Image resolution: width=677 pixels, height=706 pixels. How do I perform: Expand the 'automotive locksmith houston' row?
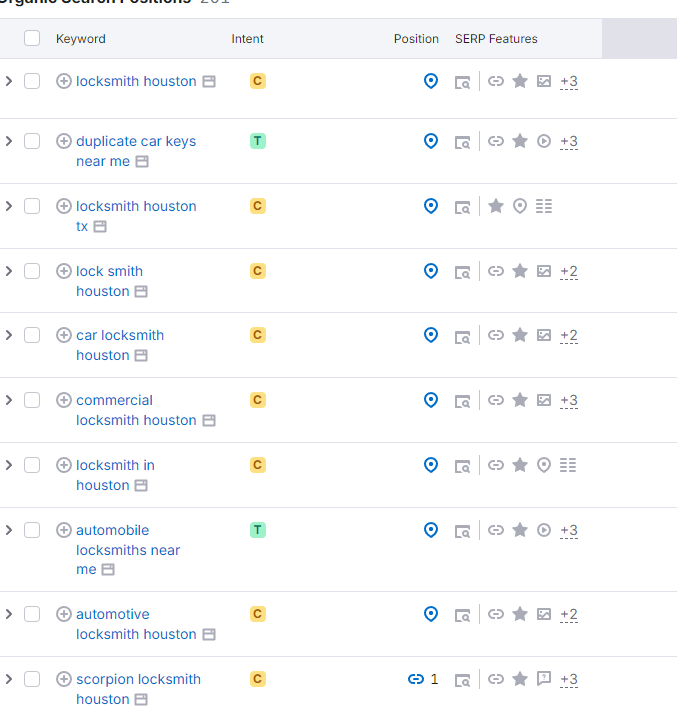click(x=9, y=614)
